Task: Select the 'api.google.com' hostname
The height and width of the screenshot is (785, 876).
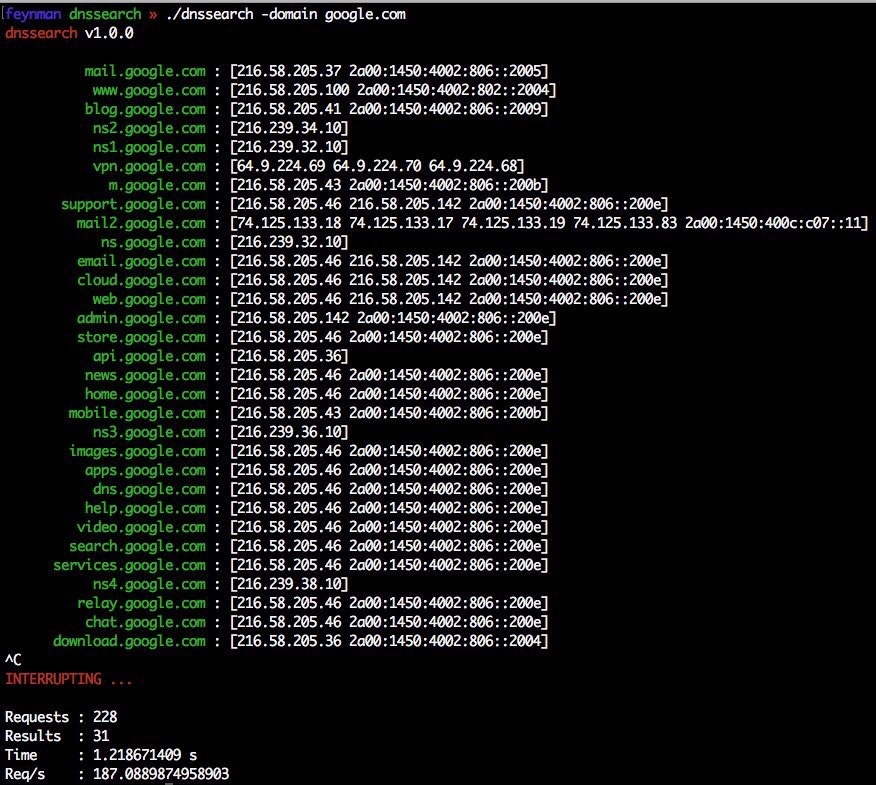Action: pos(149,356)
